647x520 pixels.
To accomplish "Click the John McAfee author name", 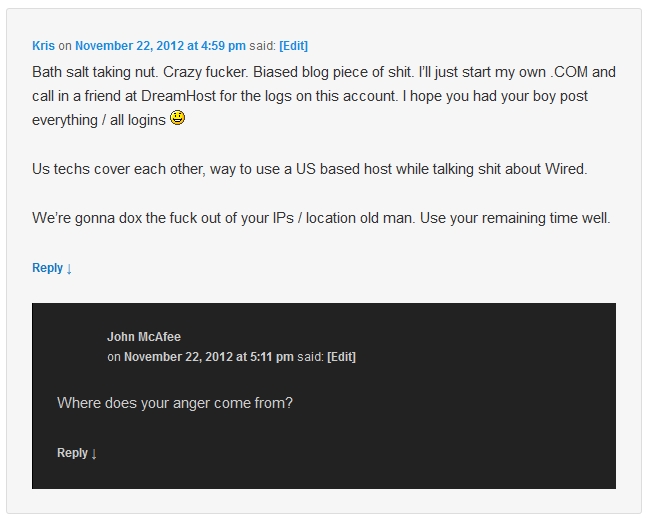I will [144, 337].
